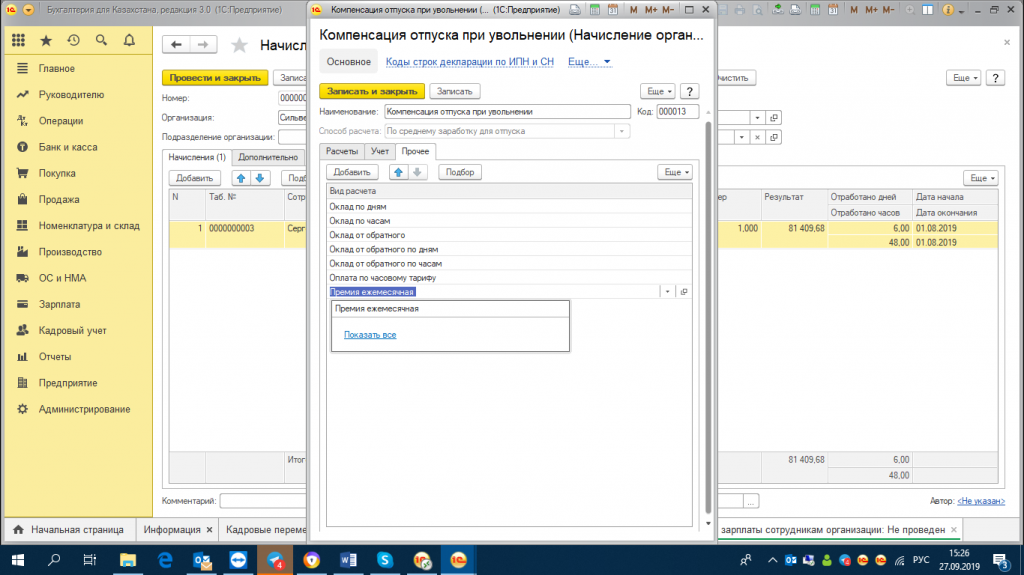Screen dimensions: 1024x575
Task: Open the Еще dropdown in Прочее tab toolbar
Action: click(675, 172)
